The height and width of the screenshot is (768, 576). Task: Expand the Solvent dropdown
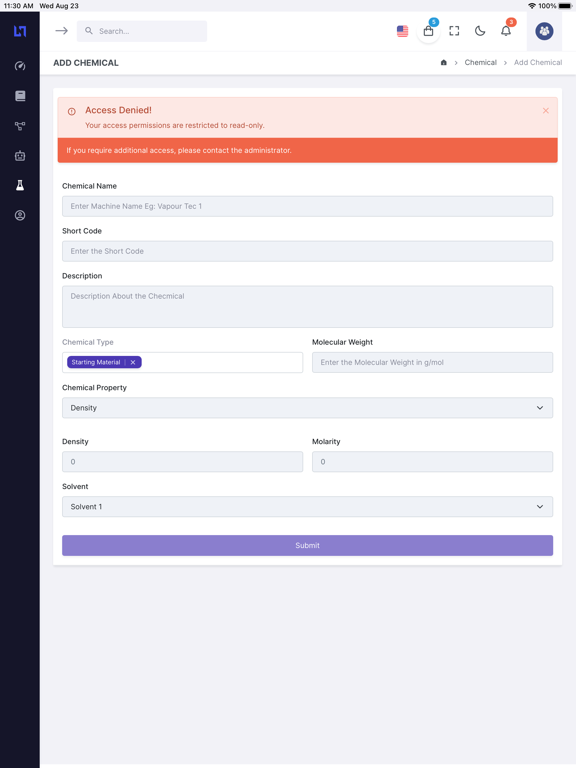pos(308,506)
